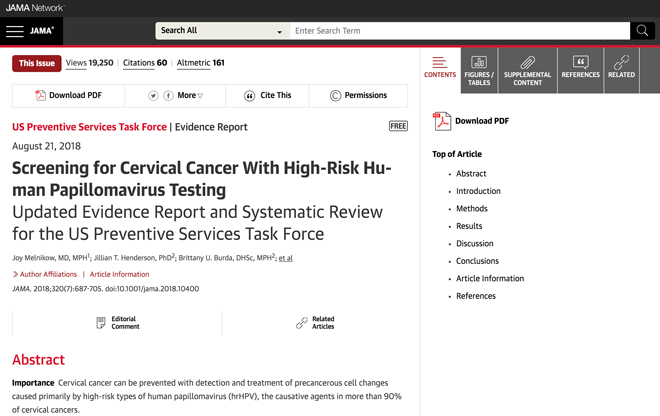
Task: Click the doi:10.1001/jama.2018.10400 citation text
Action: coord(152,289)
